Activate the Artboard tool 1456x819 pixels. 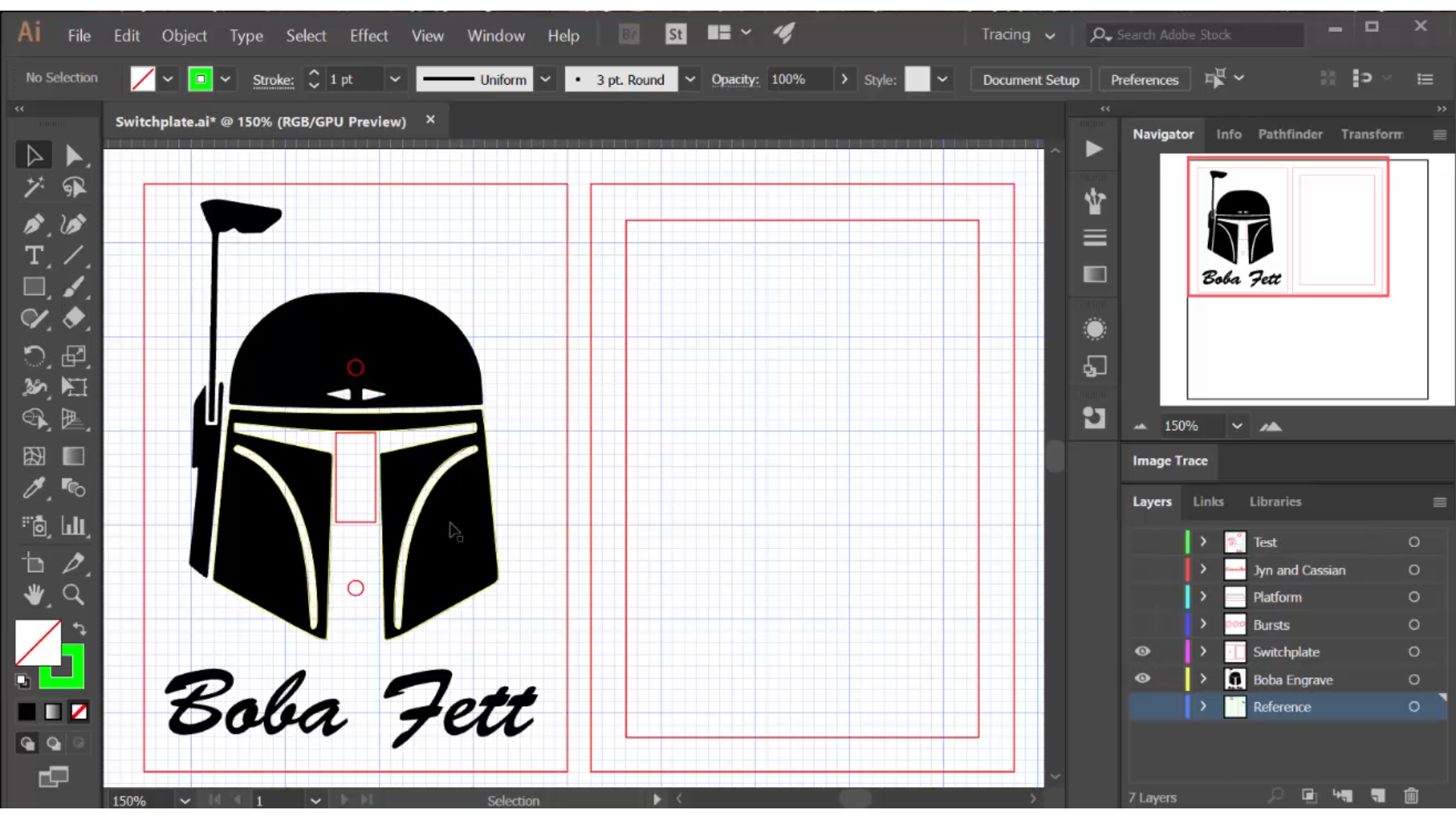tap(33, 563)
